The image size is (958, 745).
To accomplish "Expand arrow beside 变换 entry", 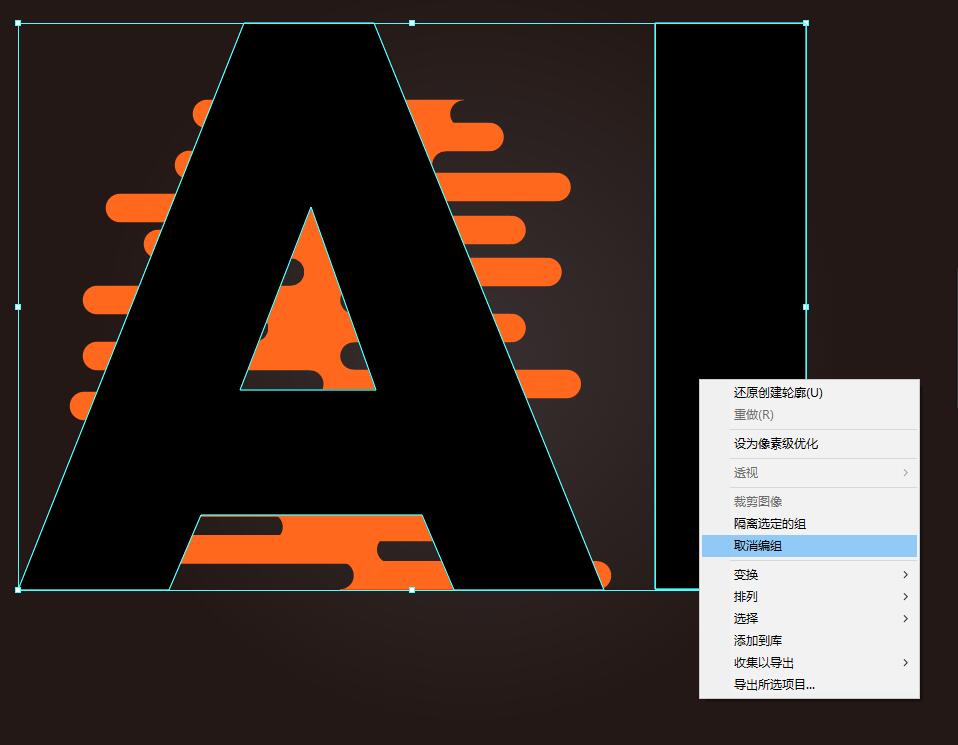I will click(905, 574).
